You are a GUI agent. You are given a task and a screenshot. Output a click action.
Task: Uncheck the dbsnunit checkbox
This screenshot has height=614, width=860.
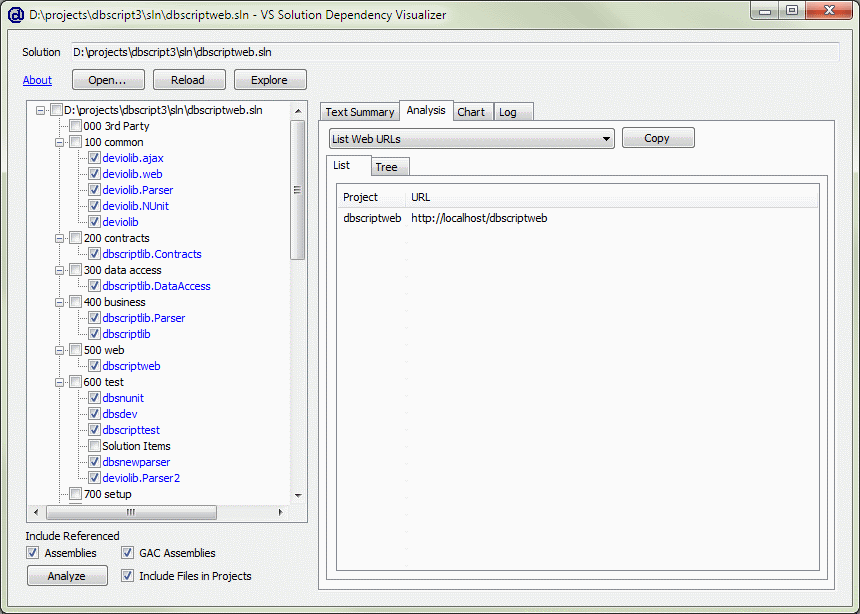coord(94,398)
